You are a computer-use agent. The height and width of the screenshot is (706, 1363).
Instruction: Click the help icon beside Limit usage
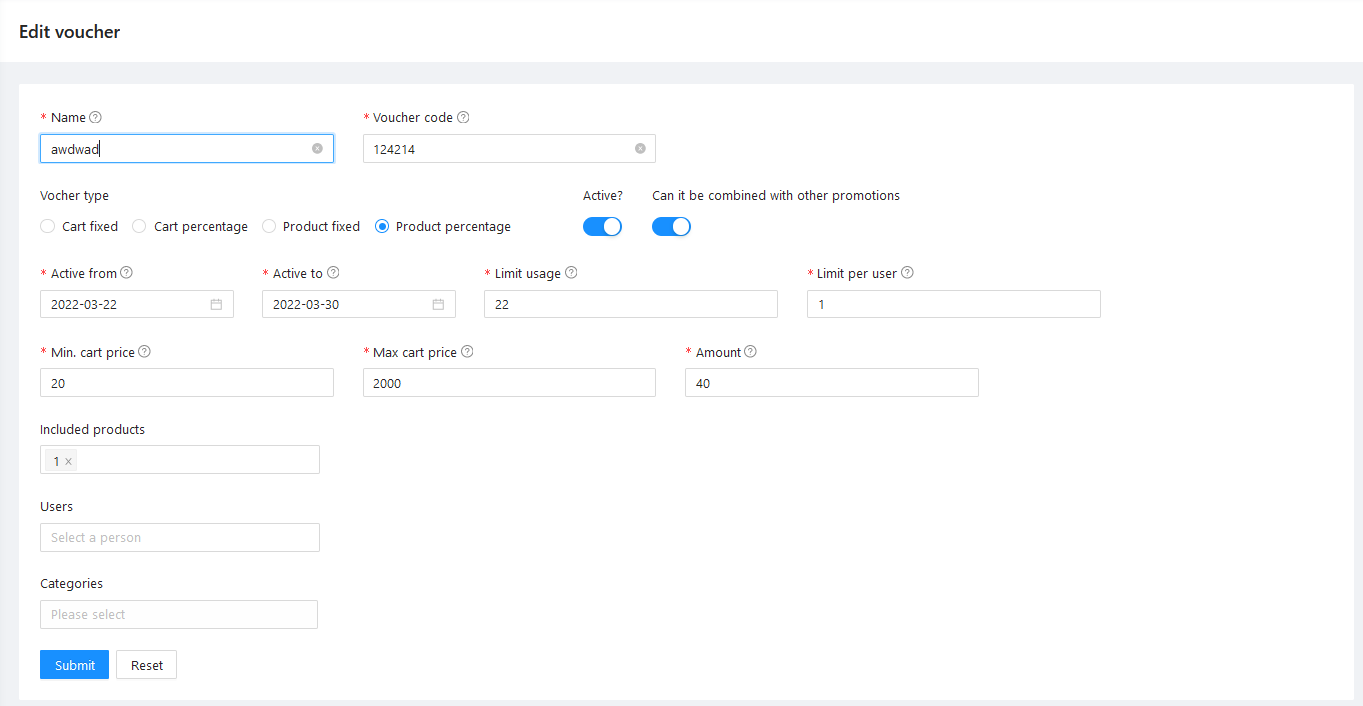click(x=571, y=272)
